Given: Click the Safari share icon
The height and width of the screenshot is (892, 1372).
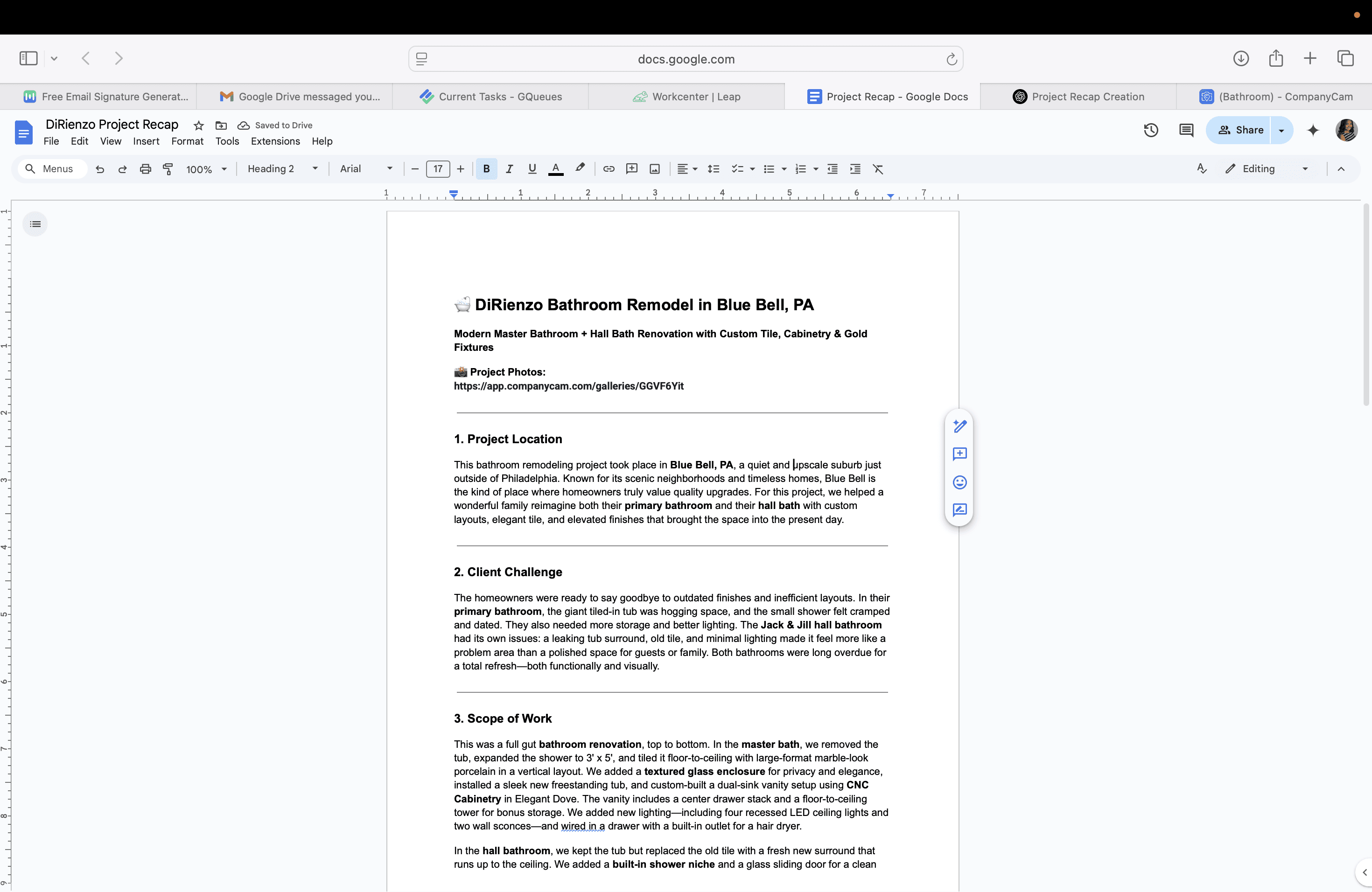Looking at the screenshot, I should (1276, 58).
